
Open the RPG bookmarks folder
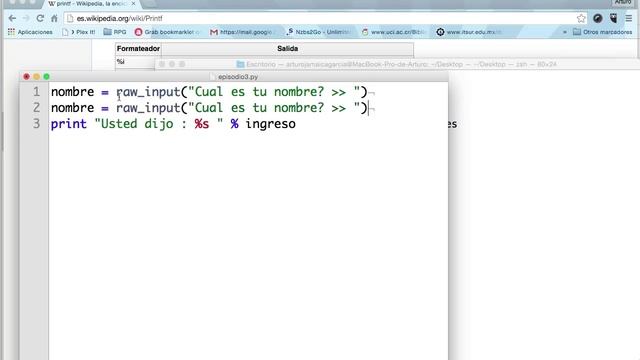pyautogui.click(x=115, y=32)
